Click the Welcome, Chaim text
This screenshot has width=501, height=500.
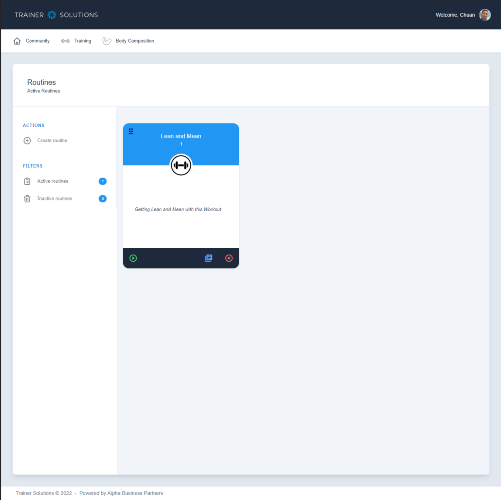click(455, 15)
